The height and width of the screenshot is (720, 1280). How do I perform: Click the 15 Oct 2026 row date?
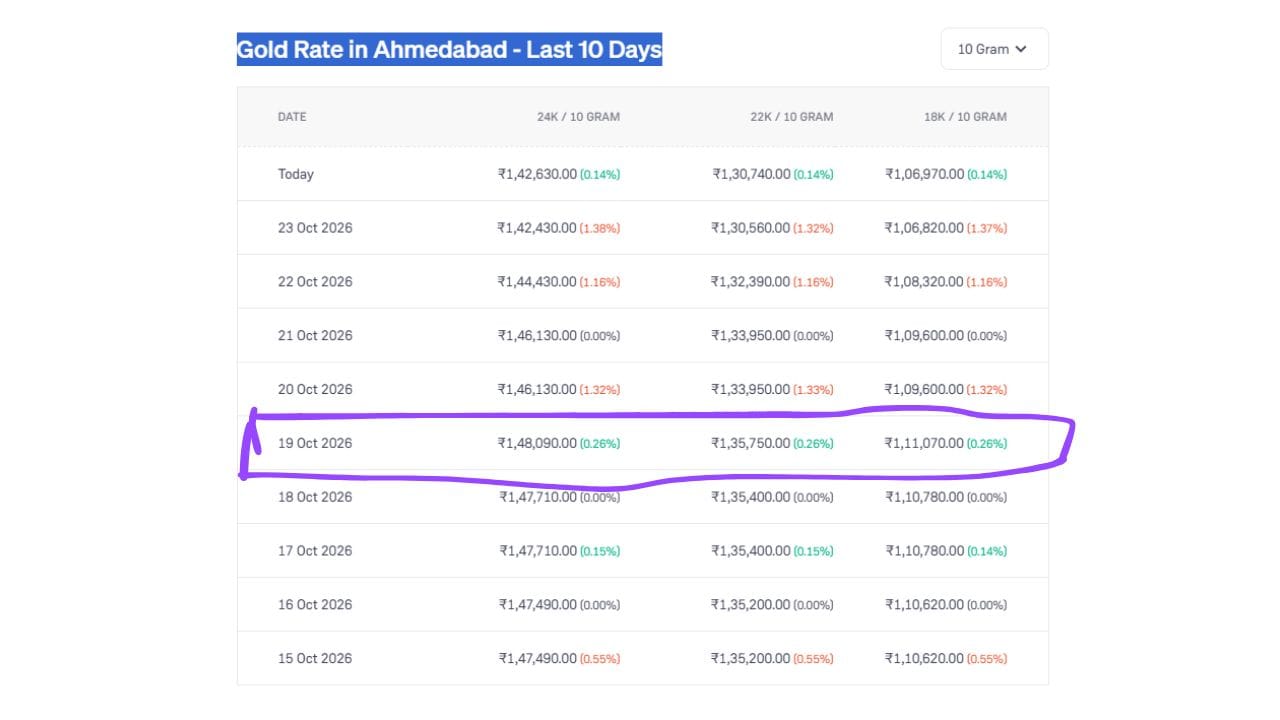pyautogui.click(x=315, y=659)
